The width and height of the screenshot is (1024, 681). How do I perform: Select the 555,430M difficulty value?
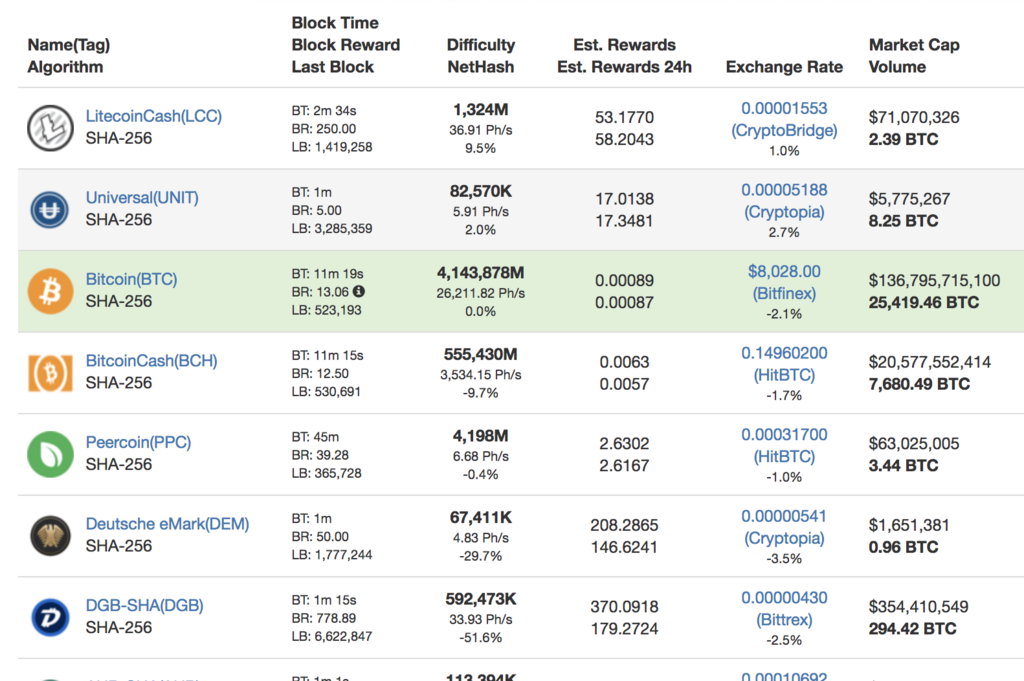pyautogui.click(x=481, y=355)
